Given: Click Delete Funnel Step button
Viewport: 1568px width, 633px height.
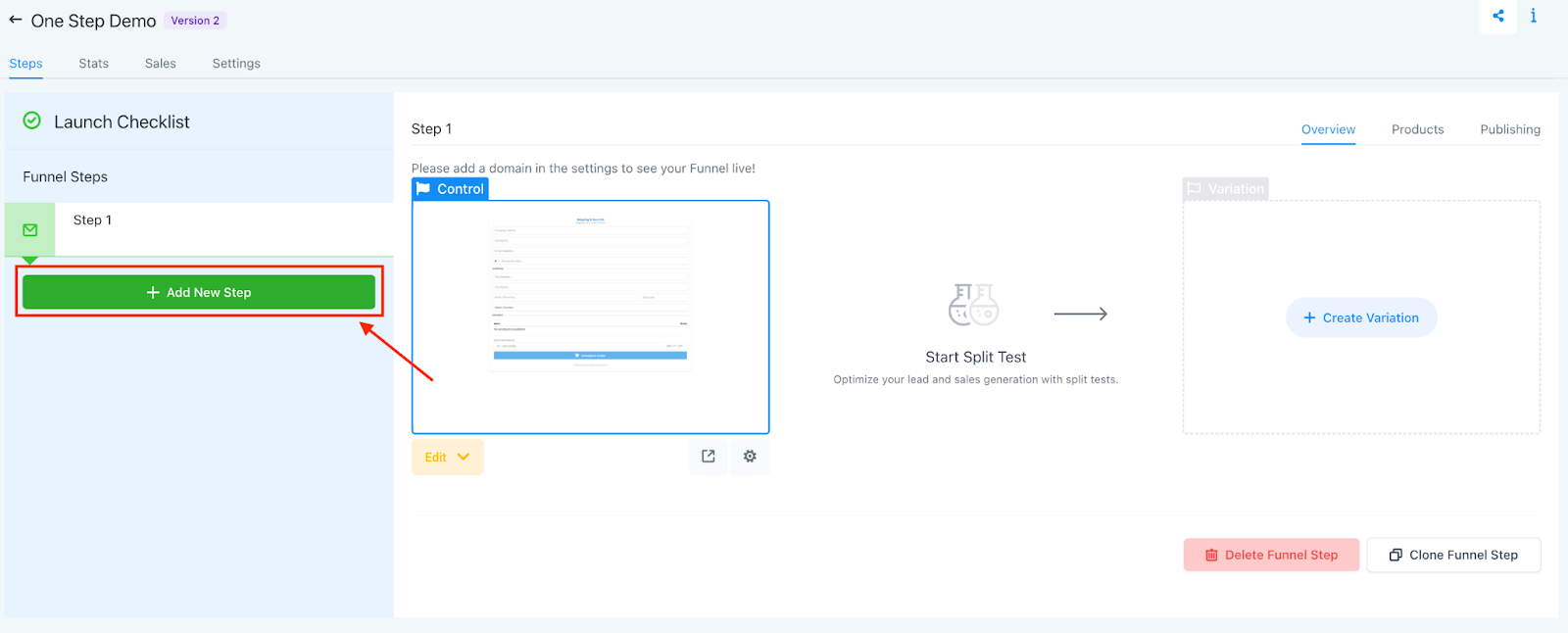Looking at the screenshot, I should (1271, 555).
